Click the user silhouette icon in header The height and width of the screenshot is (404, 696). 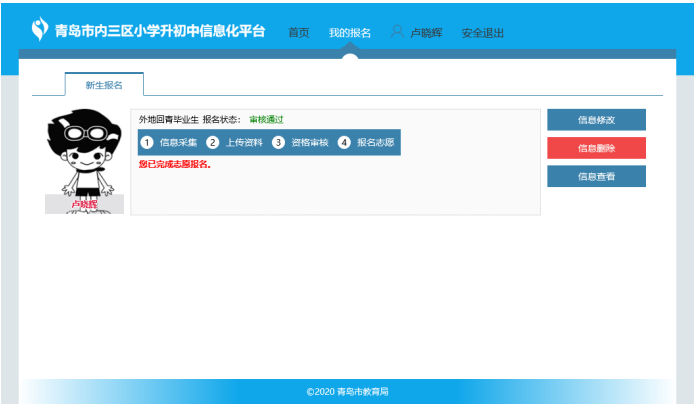click(x=397, y=32)
